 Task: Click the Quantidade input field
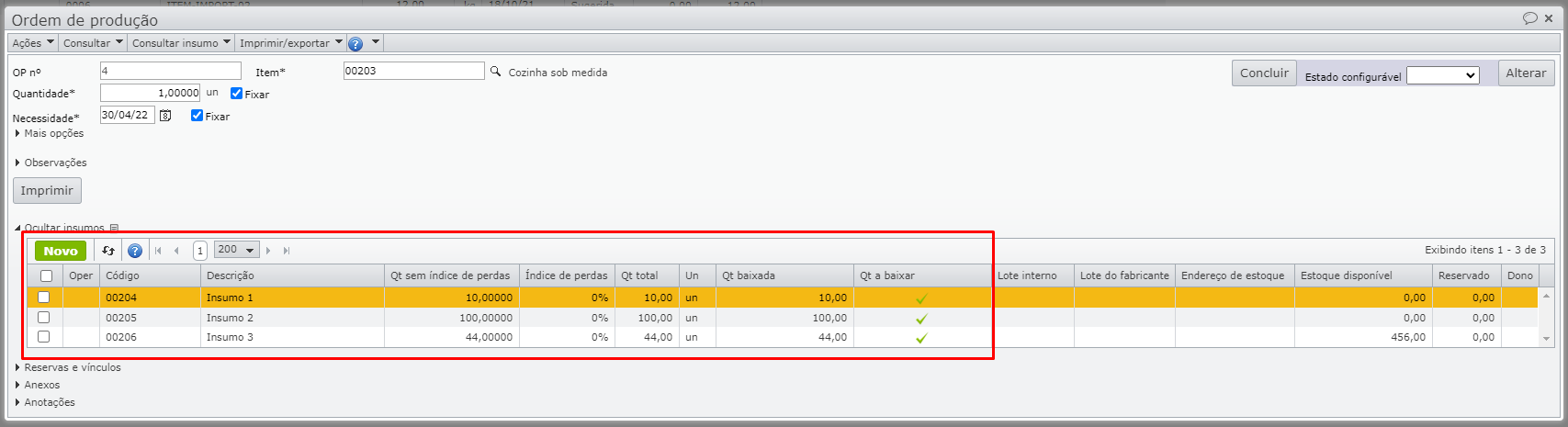coord(151,93)
